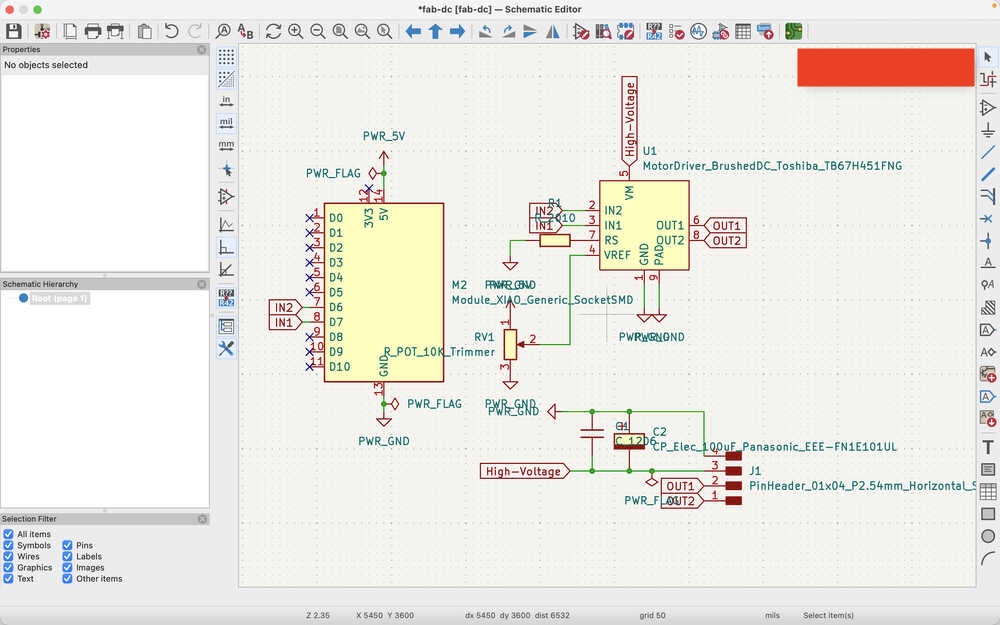Disable the Pins selection filter
Screen dimensions: 1000x625
point(67,546)
